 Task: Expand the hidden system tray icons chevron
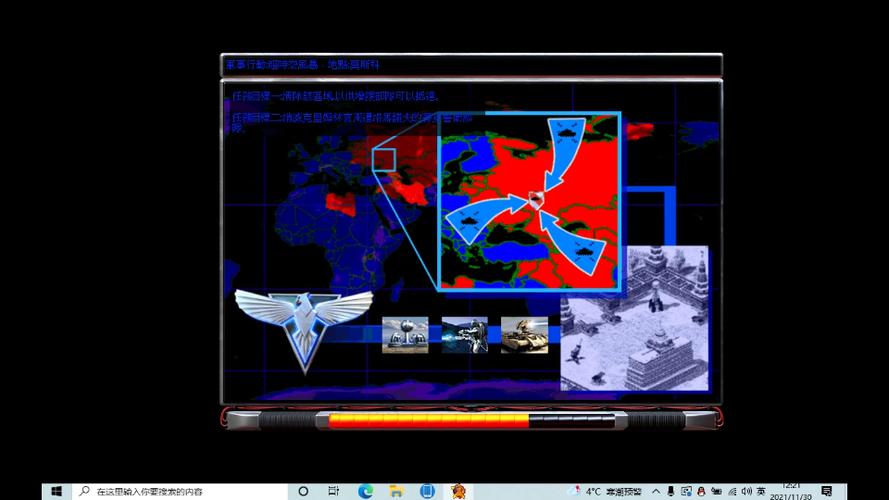click(x=656, y=492)
